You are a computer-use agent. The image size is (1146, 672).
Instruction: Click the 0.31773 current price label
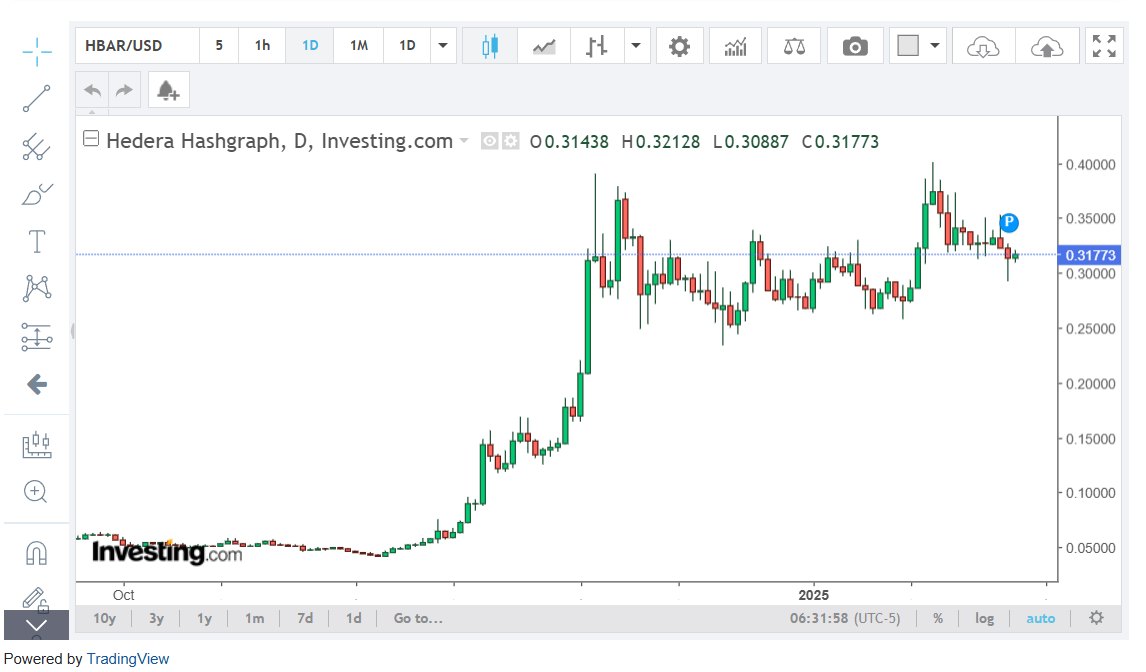(1090, 255)
